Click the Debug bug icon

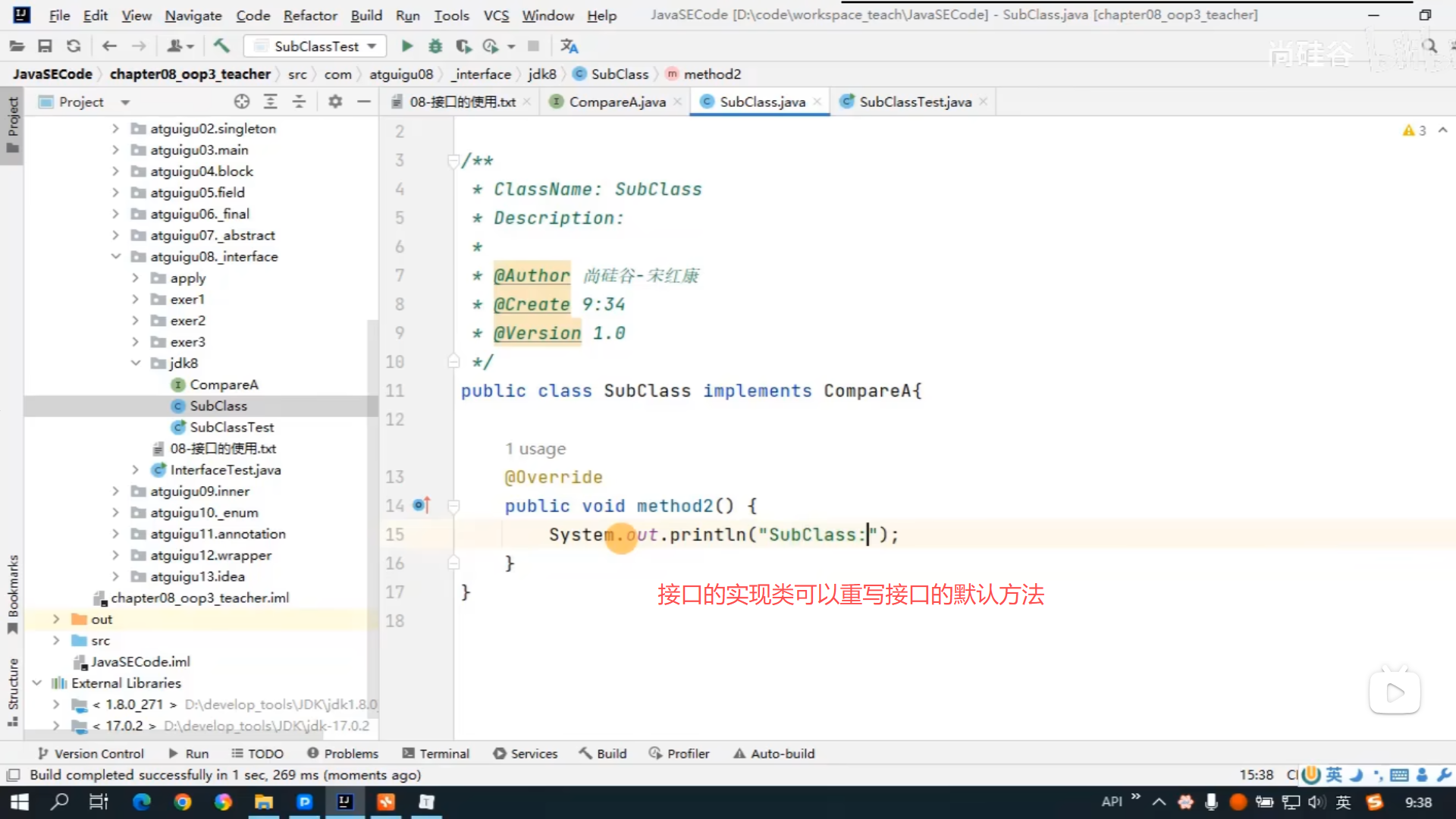click(x=435, y=46)
